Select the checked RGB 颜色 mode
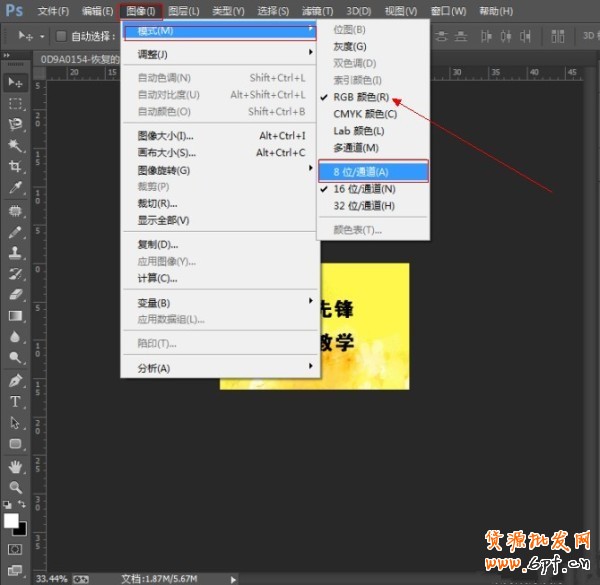This screenshot has height=585, width=600. tap(364, 99)
